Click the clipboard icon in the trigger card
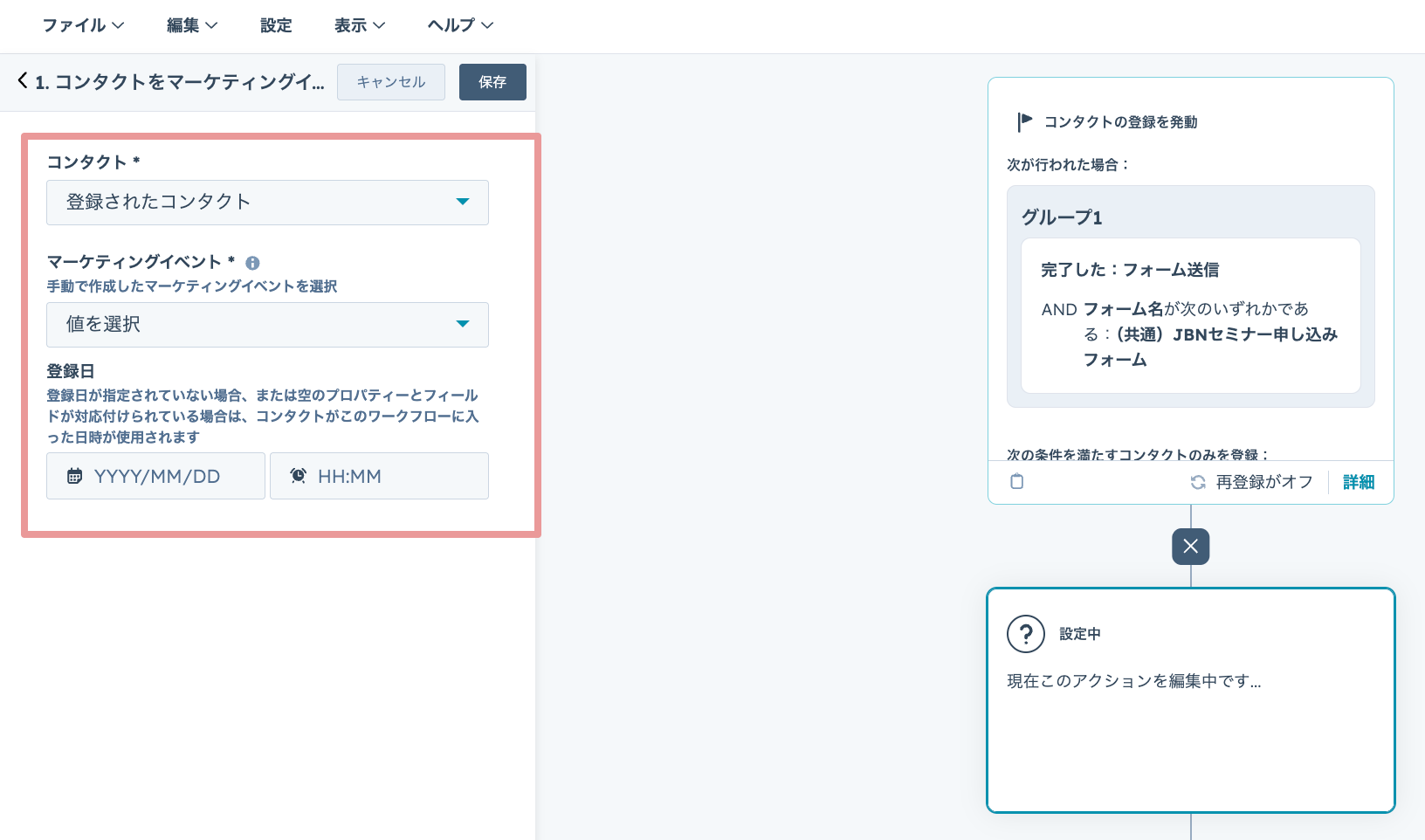 coord(1016,482)
